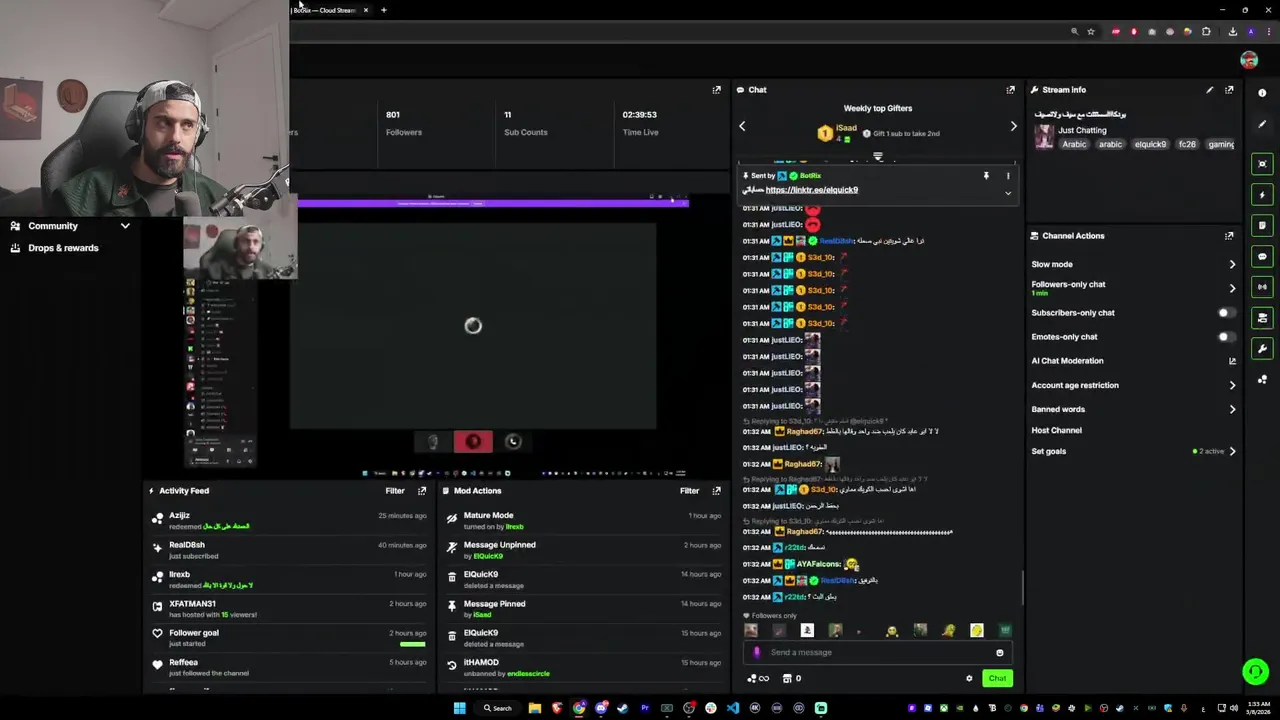Image resolution: width=1280 pixels, height=720 pixels.
Task: Open Host Channel action
Action: click(1056, 430)
